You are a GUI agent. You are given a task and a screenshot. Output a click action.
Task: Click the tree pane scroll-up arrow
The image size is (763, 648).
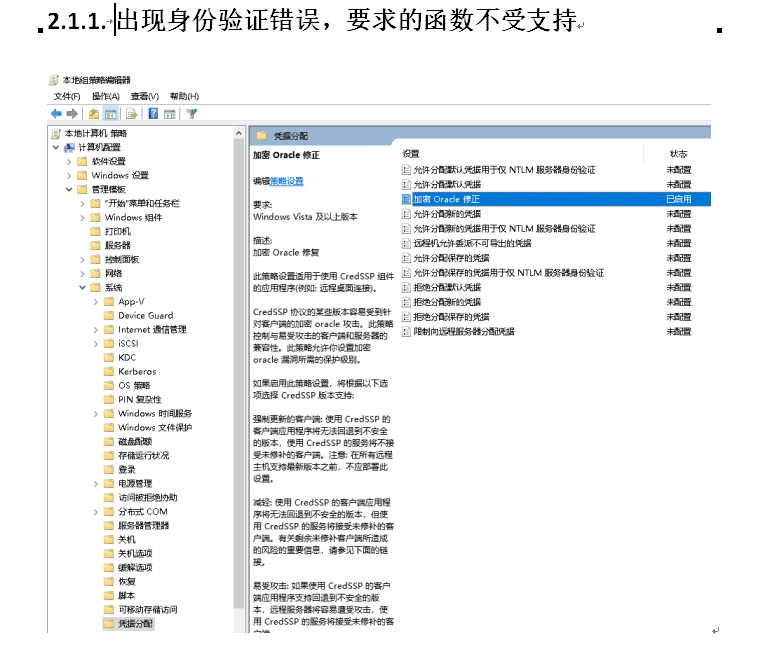[x=238, y=133]
